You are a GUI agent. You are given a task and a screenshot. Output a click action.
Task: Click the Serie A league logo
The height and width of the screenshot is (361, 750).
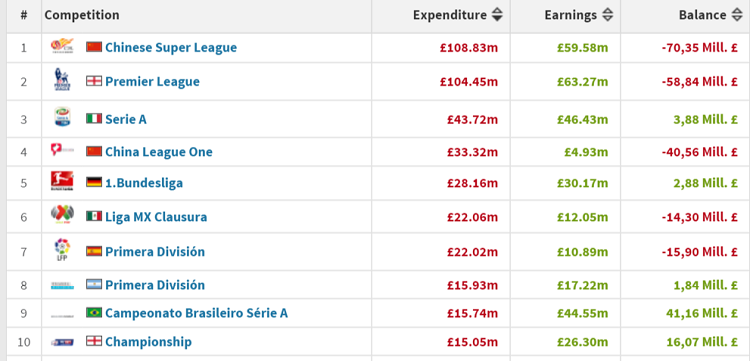tap(62, 117)
